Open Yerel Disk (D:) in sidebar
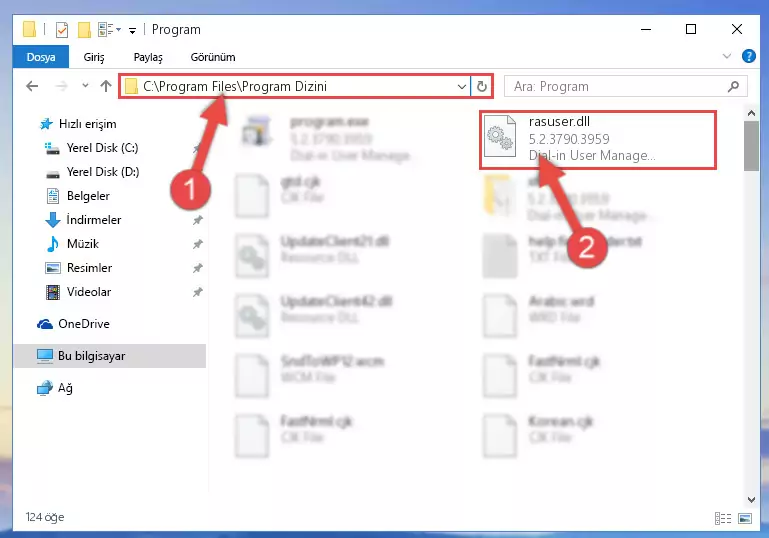Screen dimensions: 769x538 (x=103, y=172)
